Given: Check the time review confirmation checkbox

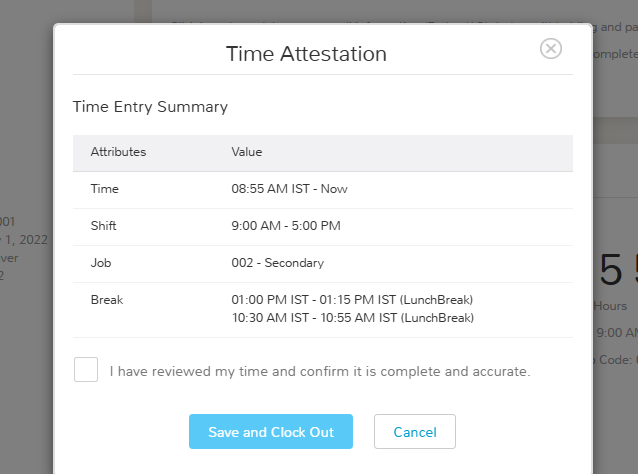Looking at the screenshot, I should pos(86,369).
